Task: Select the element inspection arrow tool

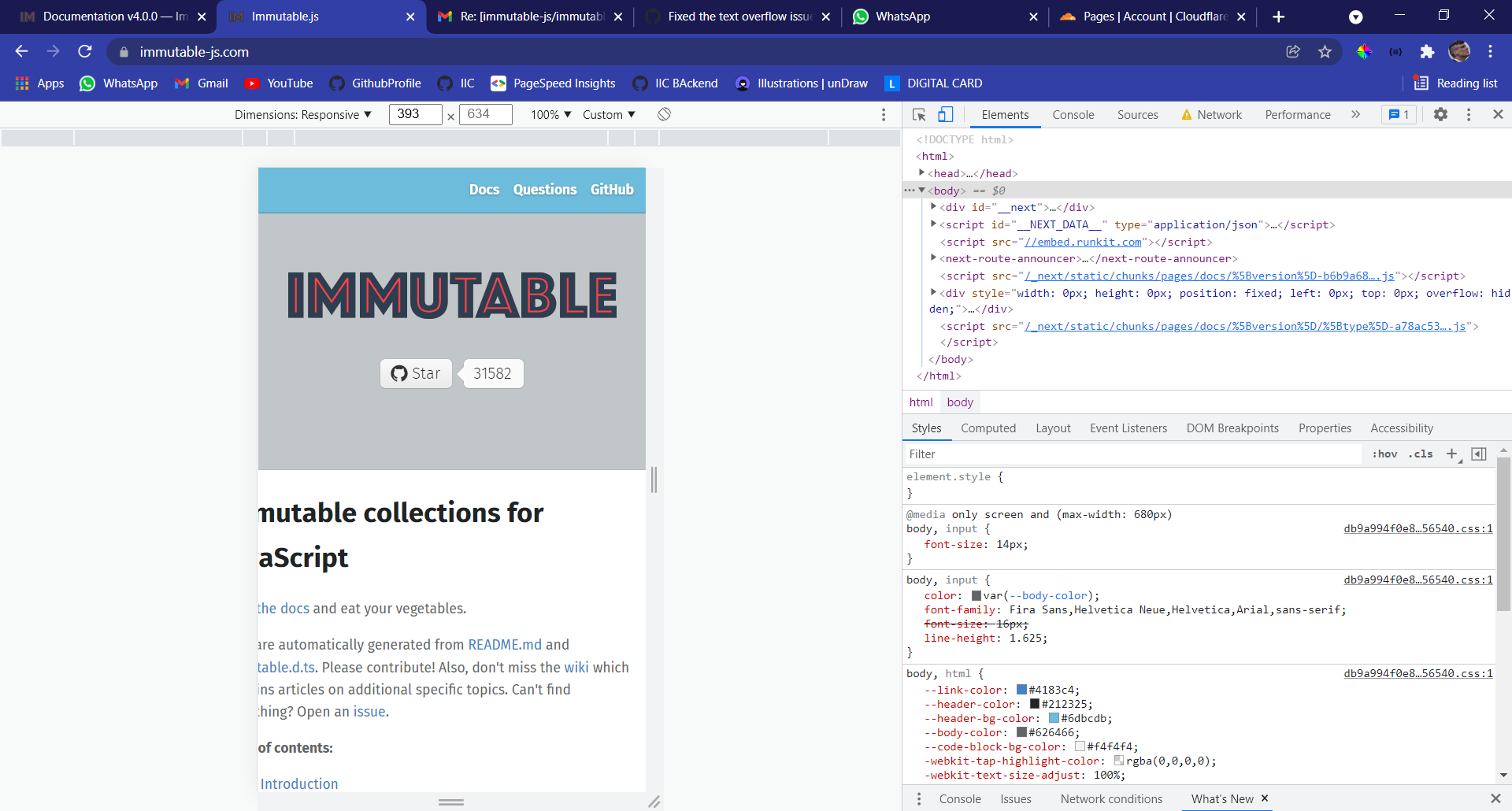Action: tap(918, 114)
